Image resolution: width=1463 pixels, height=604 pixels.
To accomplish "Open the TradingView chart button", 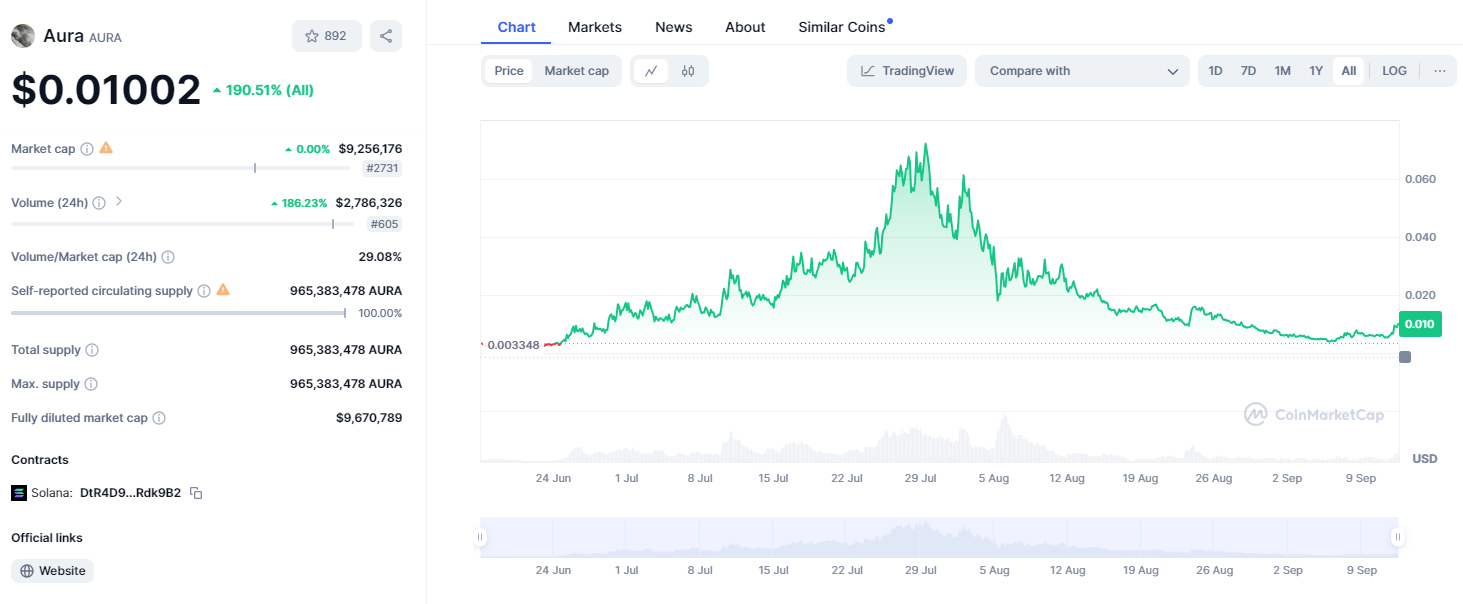I will click(x=907, y=71).
